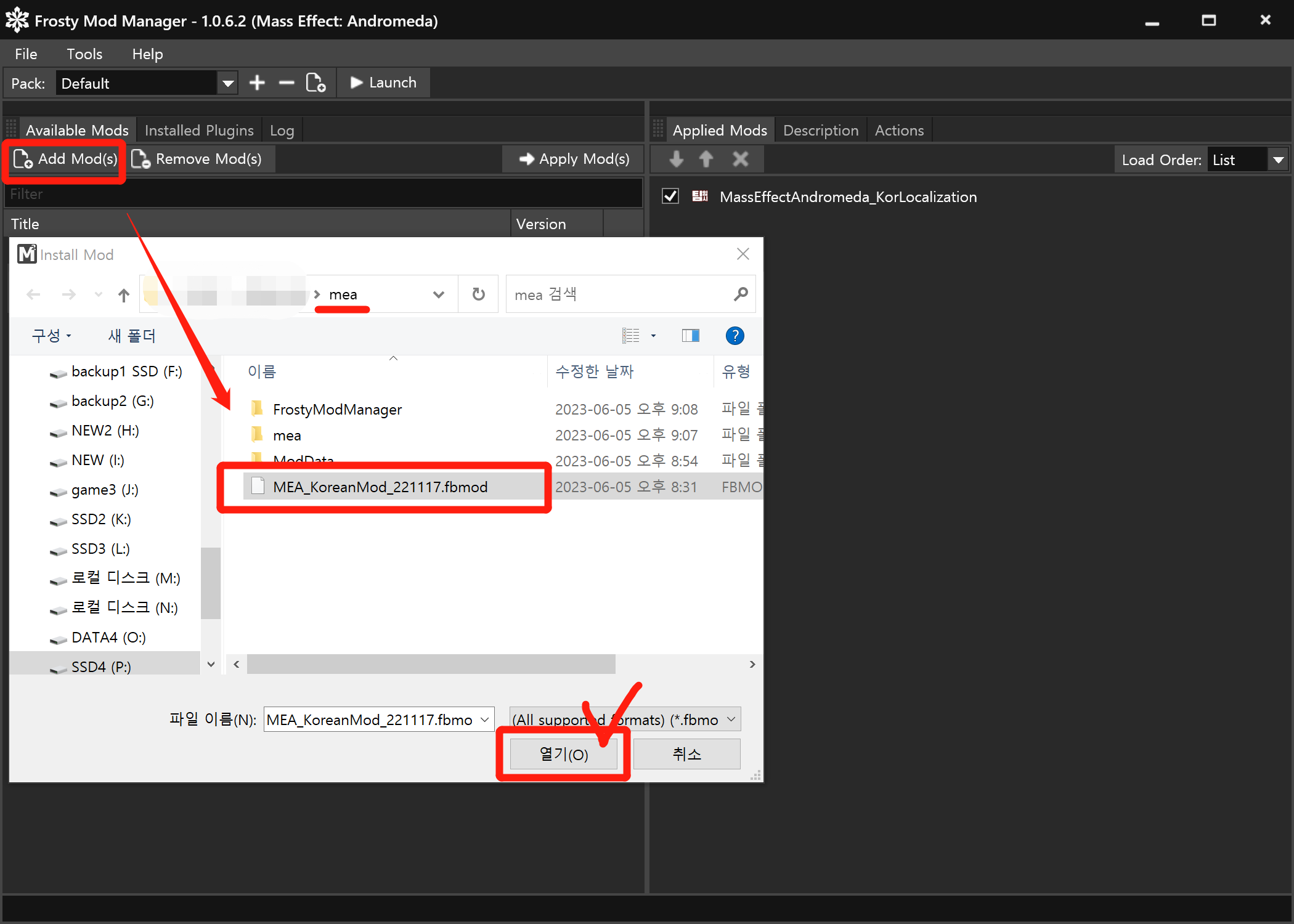
Task: Open view options dropdown arrow
Action: pos(653,336)
